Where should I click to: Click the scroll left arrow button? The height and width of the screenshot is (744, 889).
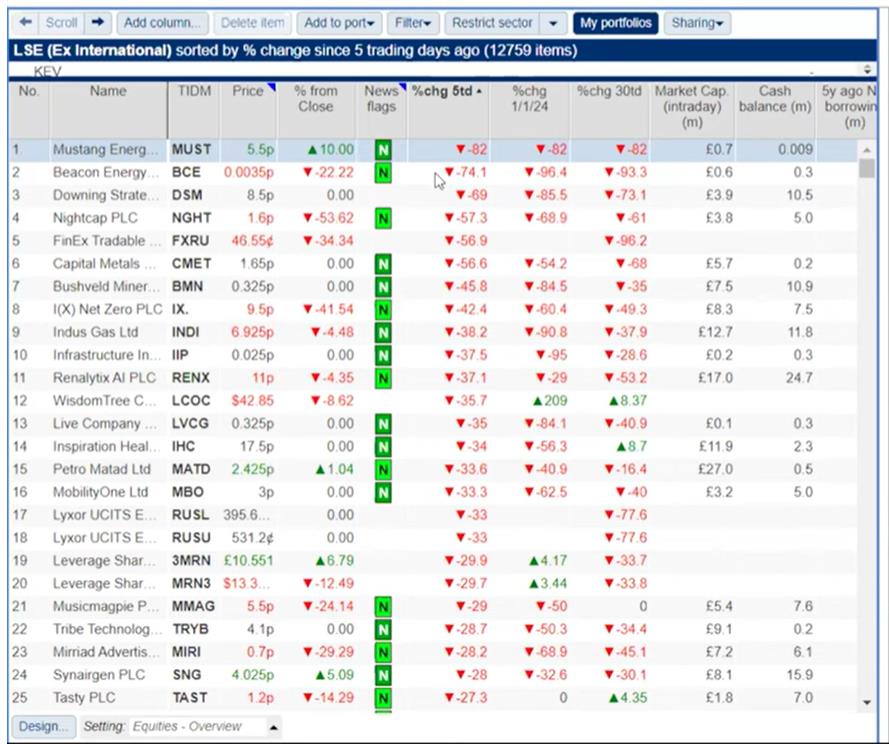tap(25, 23)
